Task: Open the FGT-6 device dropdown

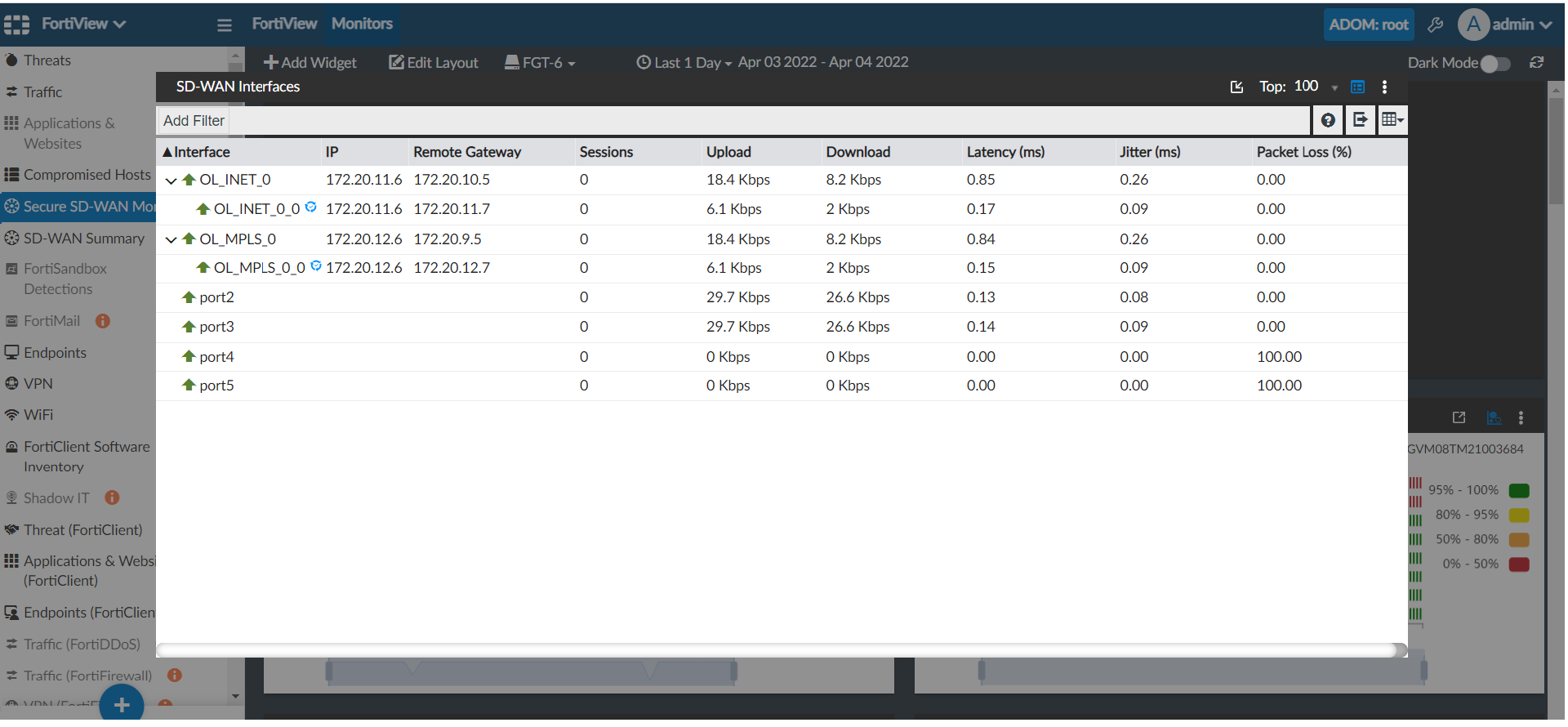Action: click(x=541, y=63)
